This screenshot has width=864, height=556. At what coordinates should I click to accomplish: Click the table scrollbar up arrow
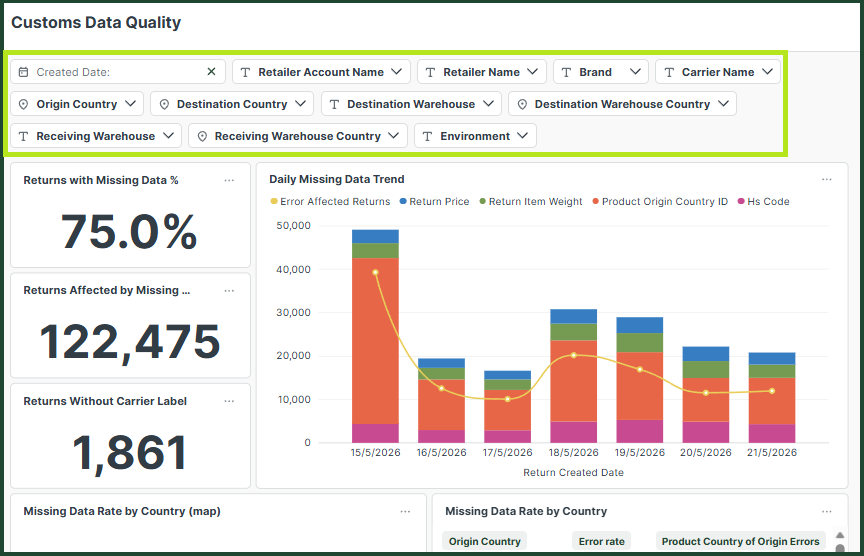pyautogui.click(x=840, y=535)
